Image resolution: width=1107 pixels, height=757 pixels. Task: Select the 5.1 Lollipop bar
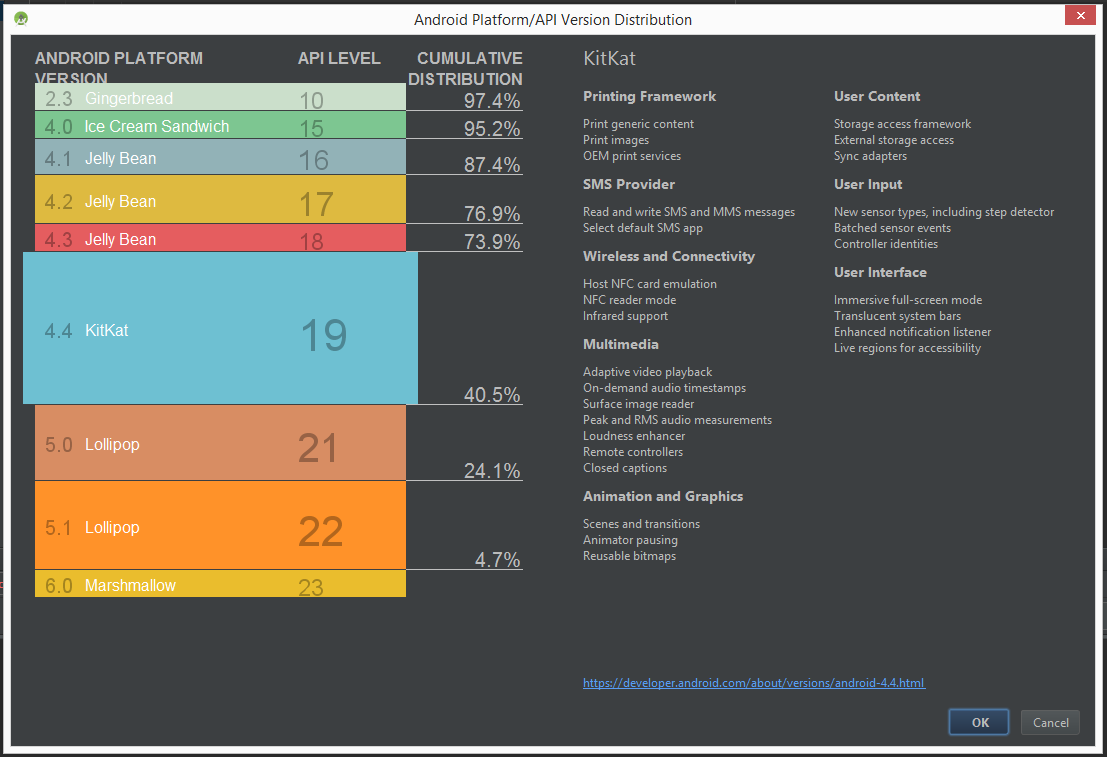click(220, 525)
